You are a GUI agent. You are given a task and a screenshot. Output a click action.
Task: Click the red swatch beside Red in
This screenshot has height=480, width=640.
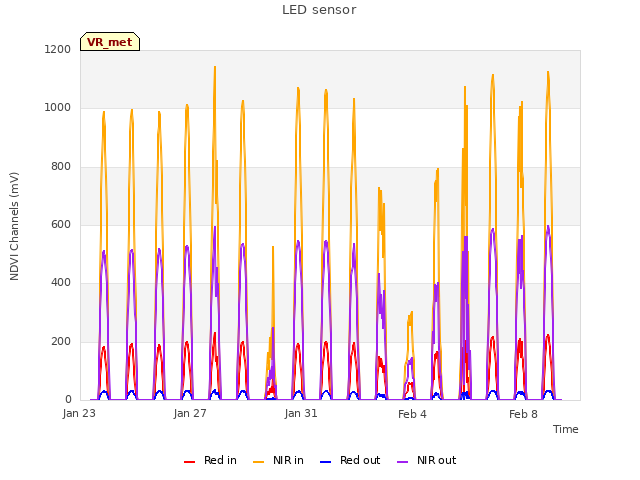point(189,462)
